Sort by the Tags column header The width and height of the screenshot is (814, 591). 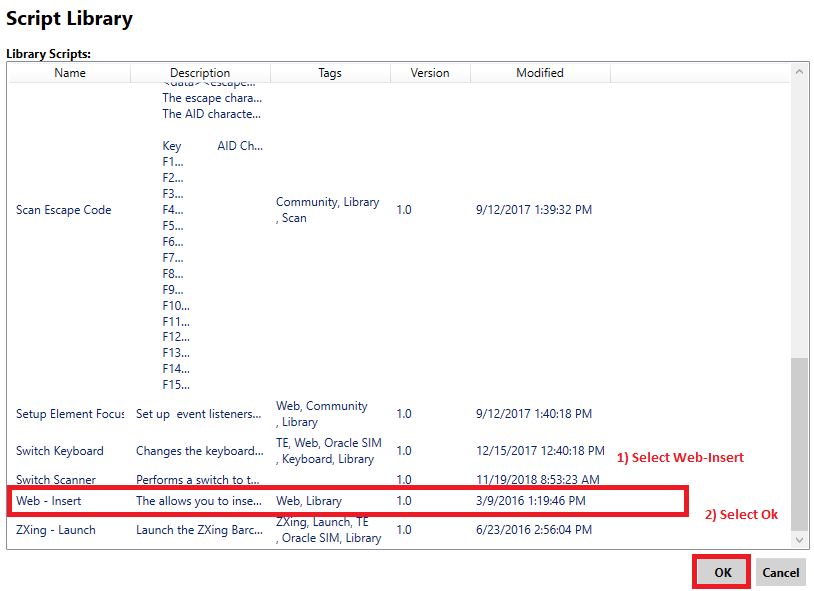coord(330,73)
